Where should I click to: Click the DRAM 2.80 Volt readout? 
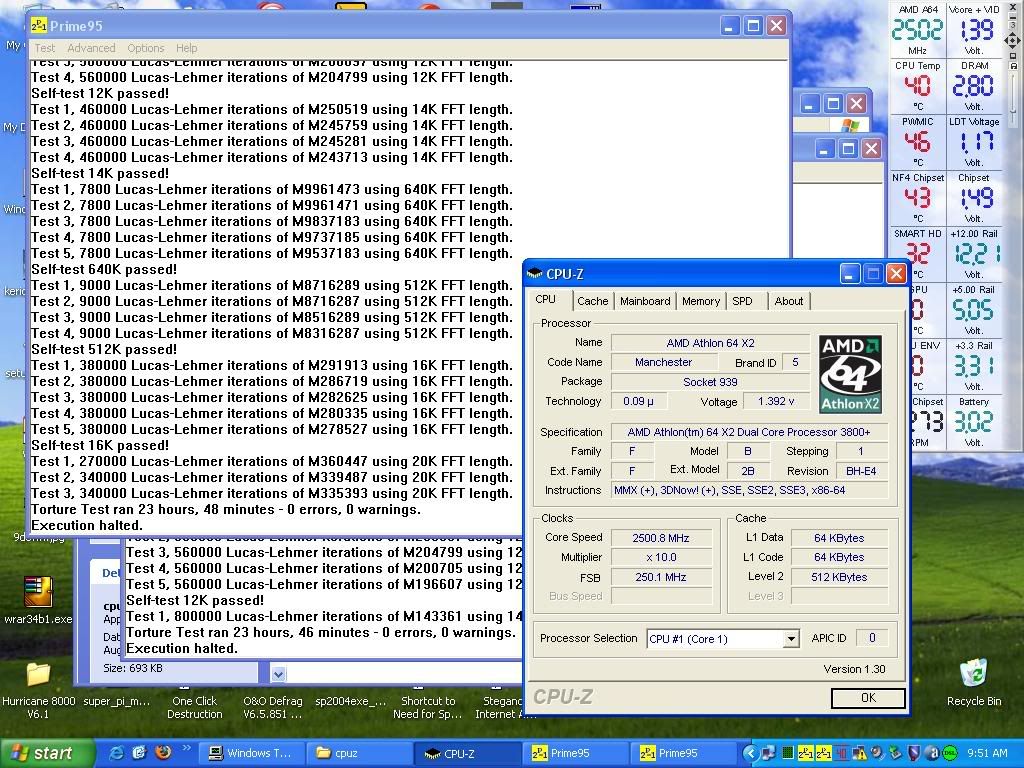(x=974, y=86)
